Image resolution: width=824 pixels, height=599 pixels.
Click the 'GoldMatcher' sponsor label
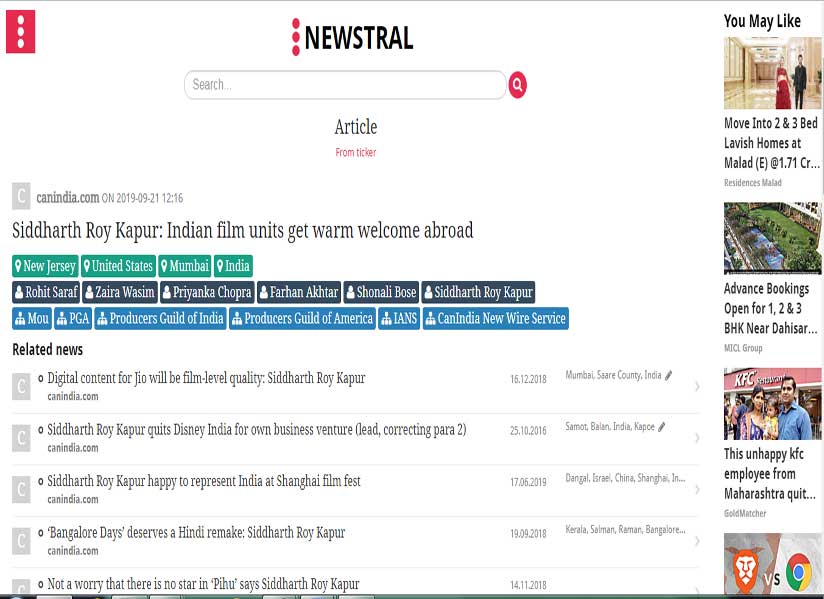pos(745,513)
